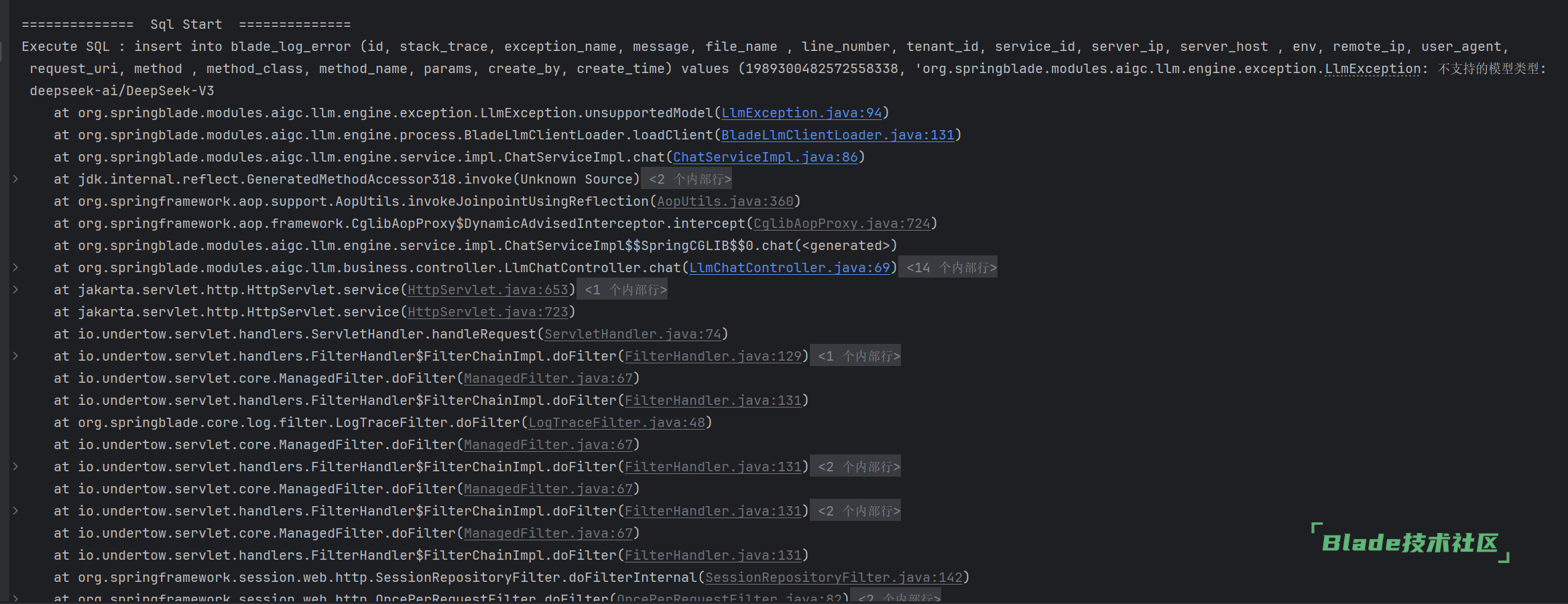Open the LlmException.java:94 link
This screenshot has width=1568, height=604.
tap(801, 113)
